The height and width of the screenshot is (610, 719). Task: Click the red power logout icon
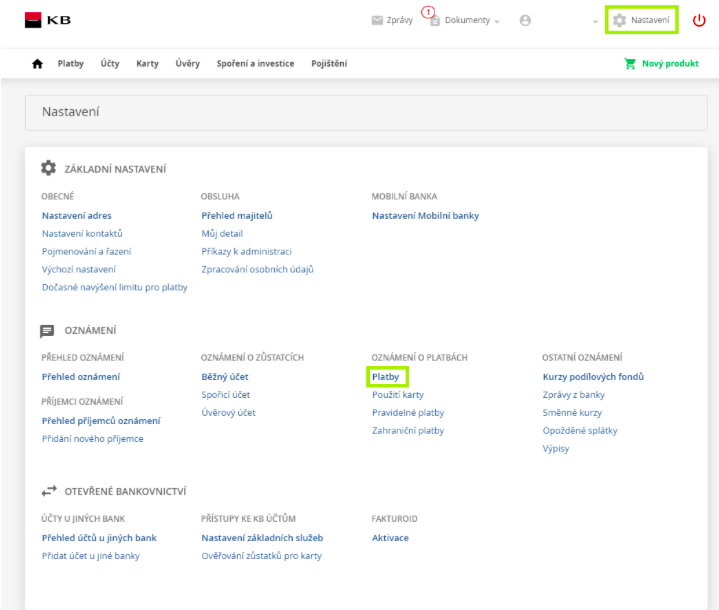(699, 20)
